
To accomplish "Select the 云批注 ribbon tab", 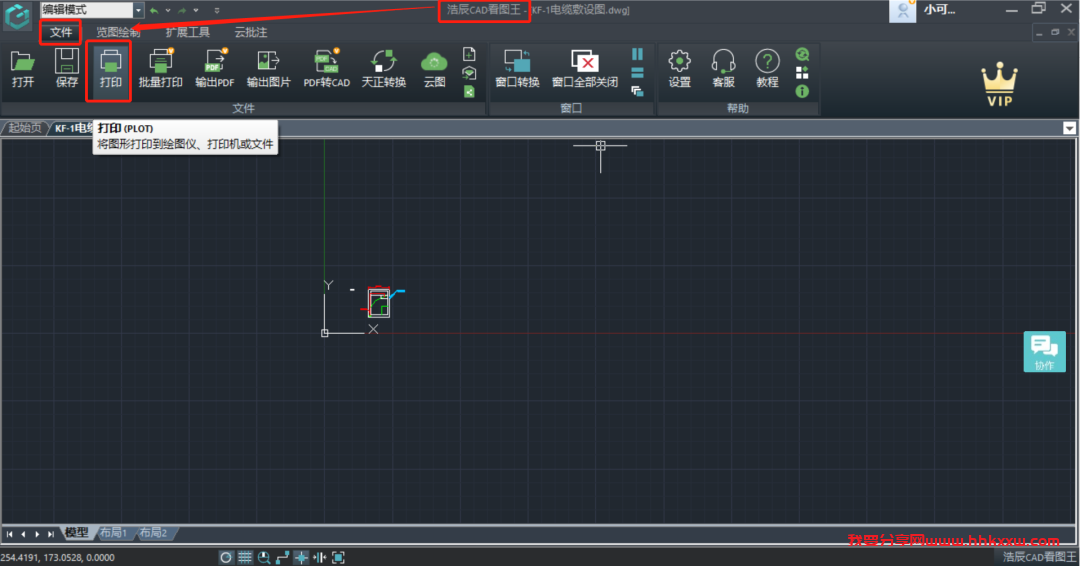I will pyautogui.click(x=251, y=32).
